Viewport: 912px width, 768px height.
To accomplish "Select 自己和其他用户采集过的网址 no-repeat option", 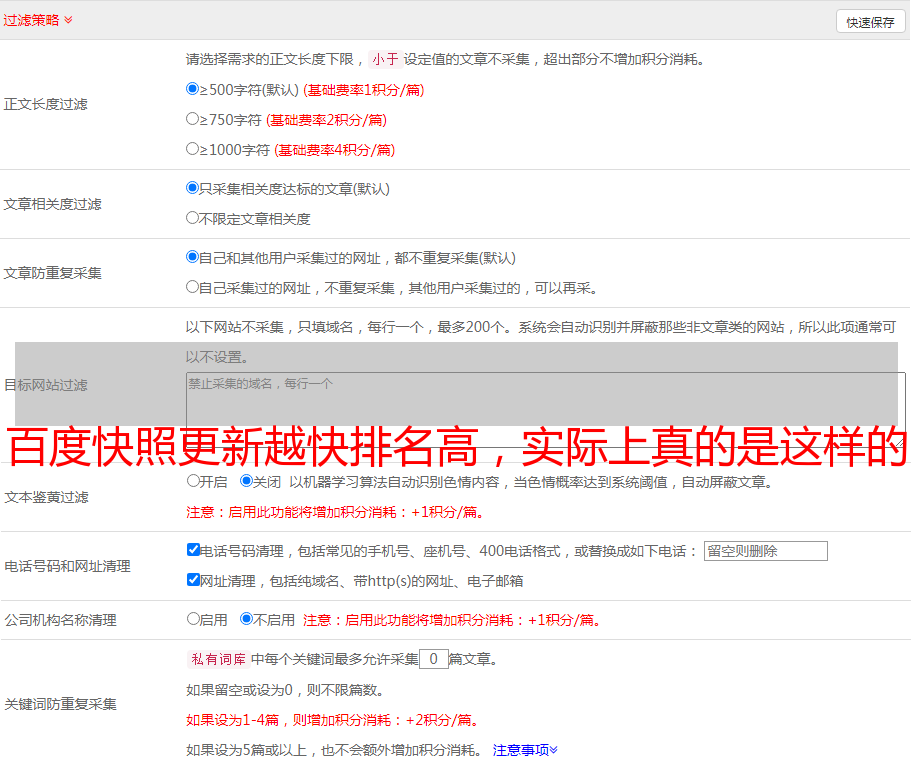I will click(x=193, y=257).
